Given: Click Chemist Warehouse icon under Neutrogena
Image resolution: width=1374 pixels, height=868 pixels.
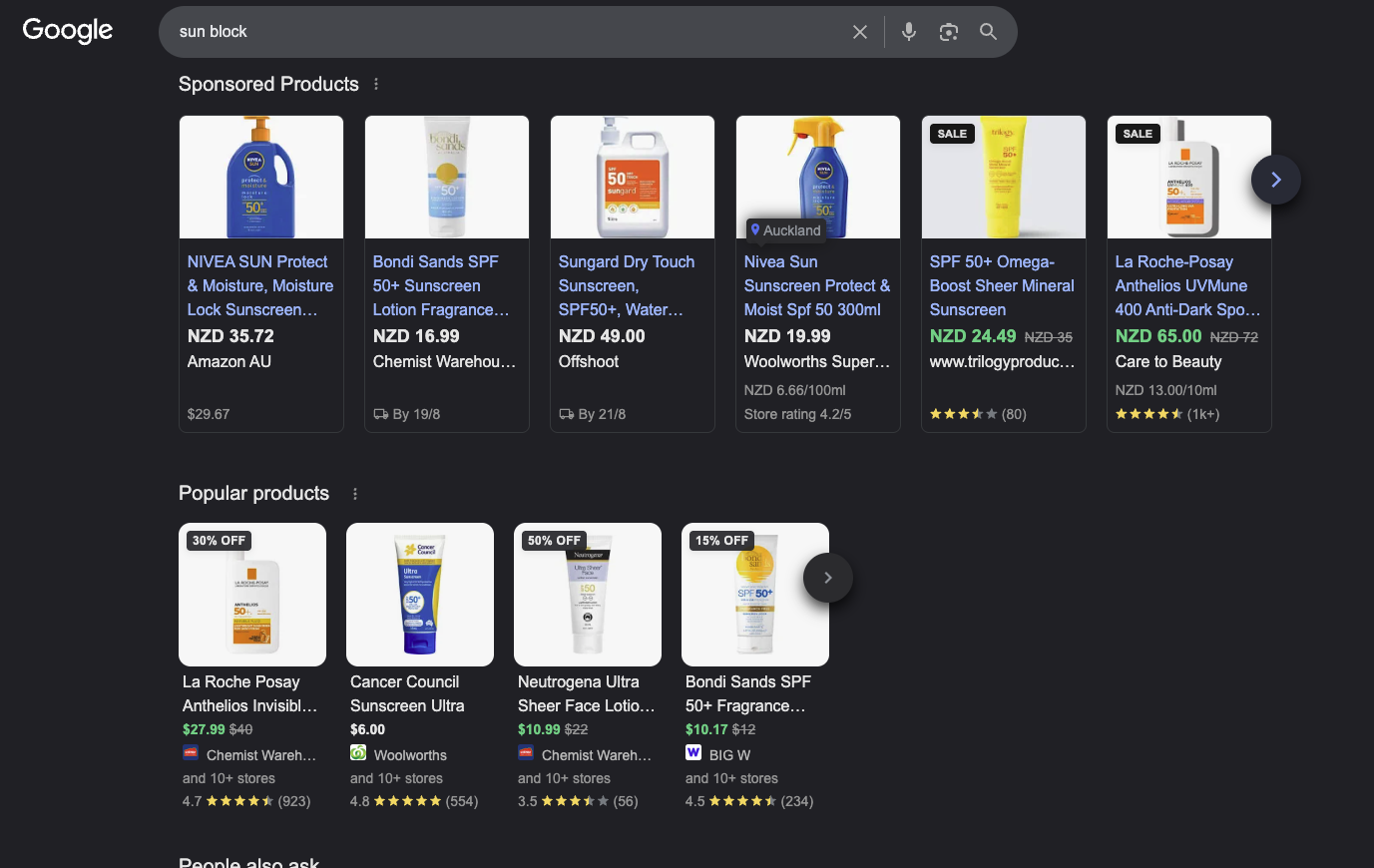Looking at the screenshot, I should (526, 752).
